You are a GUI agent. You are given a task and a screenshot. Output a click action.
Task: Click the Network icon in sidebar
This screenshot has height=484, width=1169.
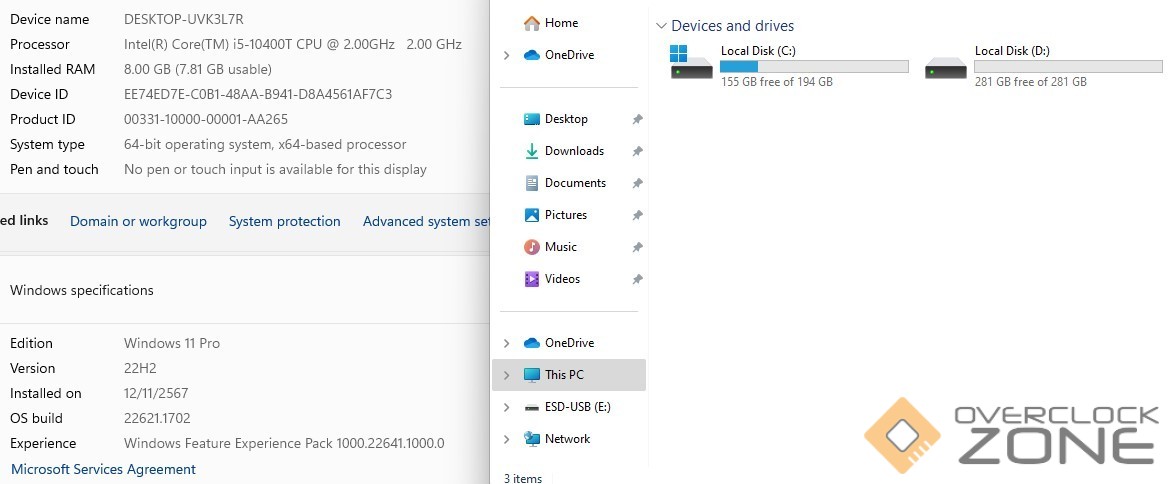(x=532, y=439)
